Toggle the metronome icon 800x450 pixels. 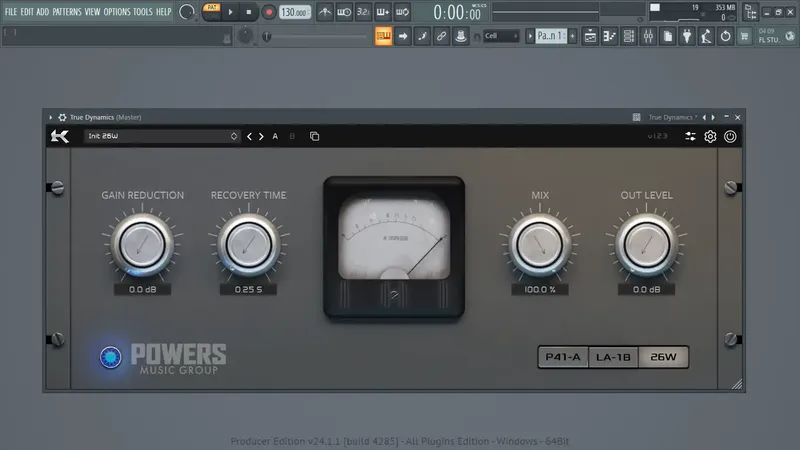324,12
